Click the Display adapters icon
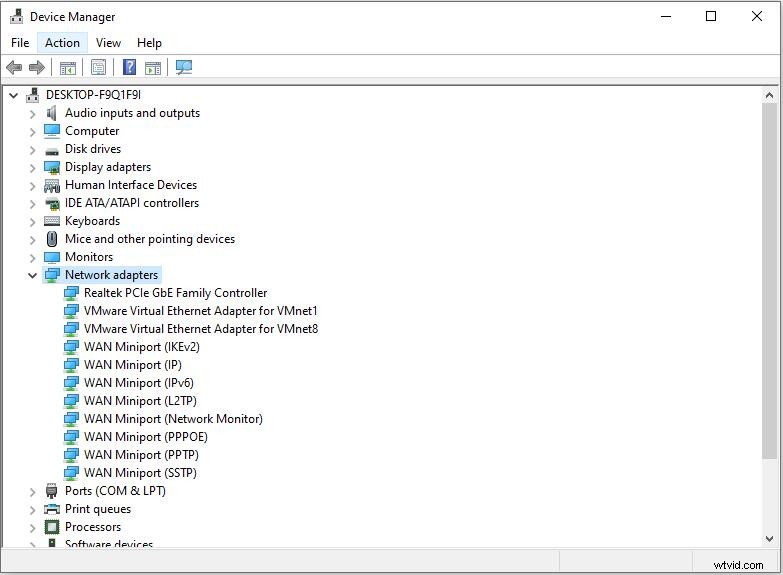Screen dimensions: 783x575 [52, 167]
